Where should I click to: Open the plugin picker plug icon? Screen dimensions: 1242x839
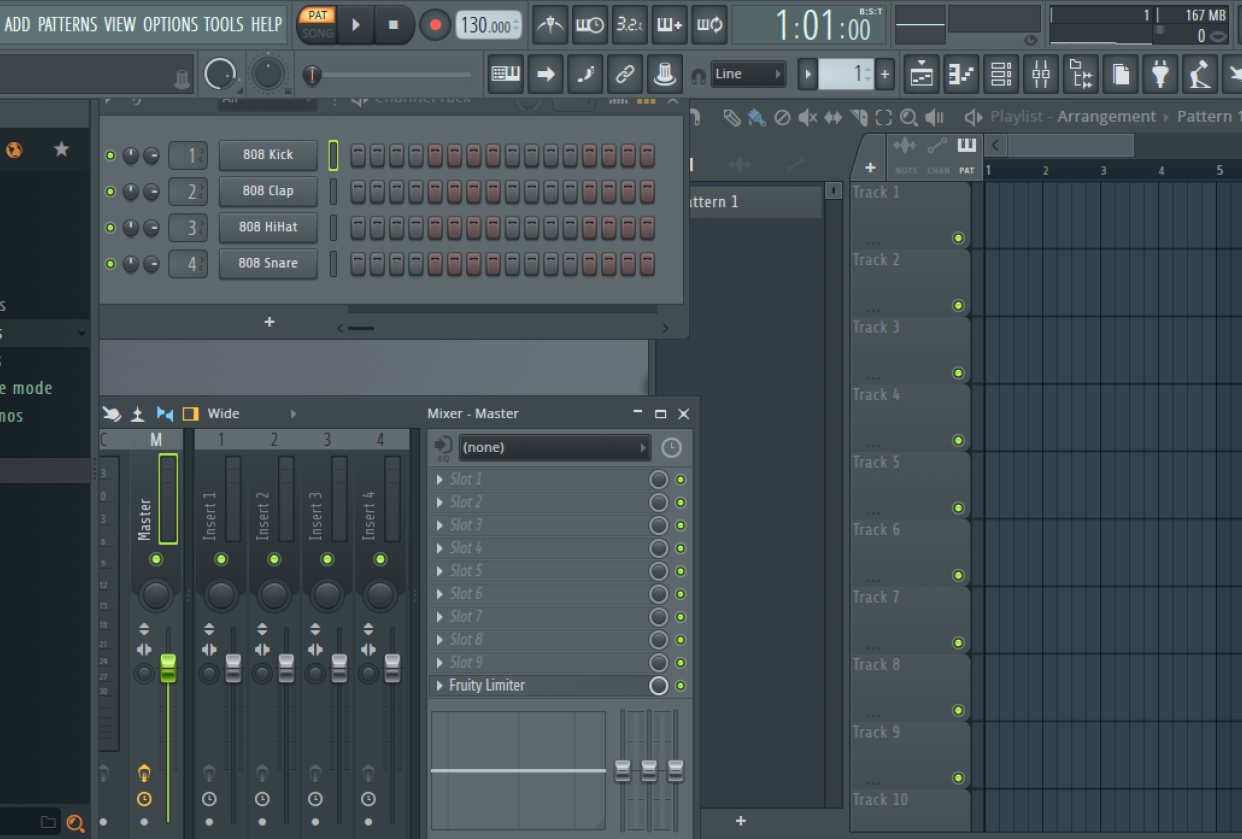pos(1159,74)
